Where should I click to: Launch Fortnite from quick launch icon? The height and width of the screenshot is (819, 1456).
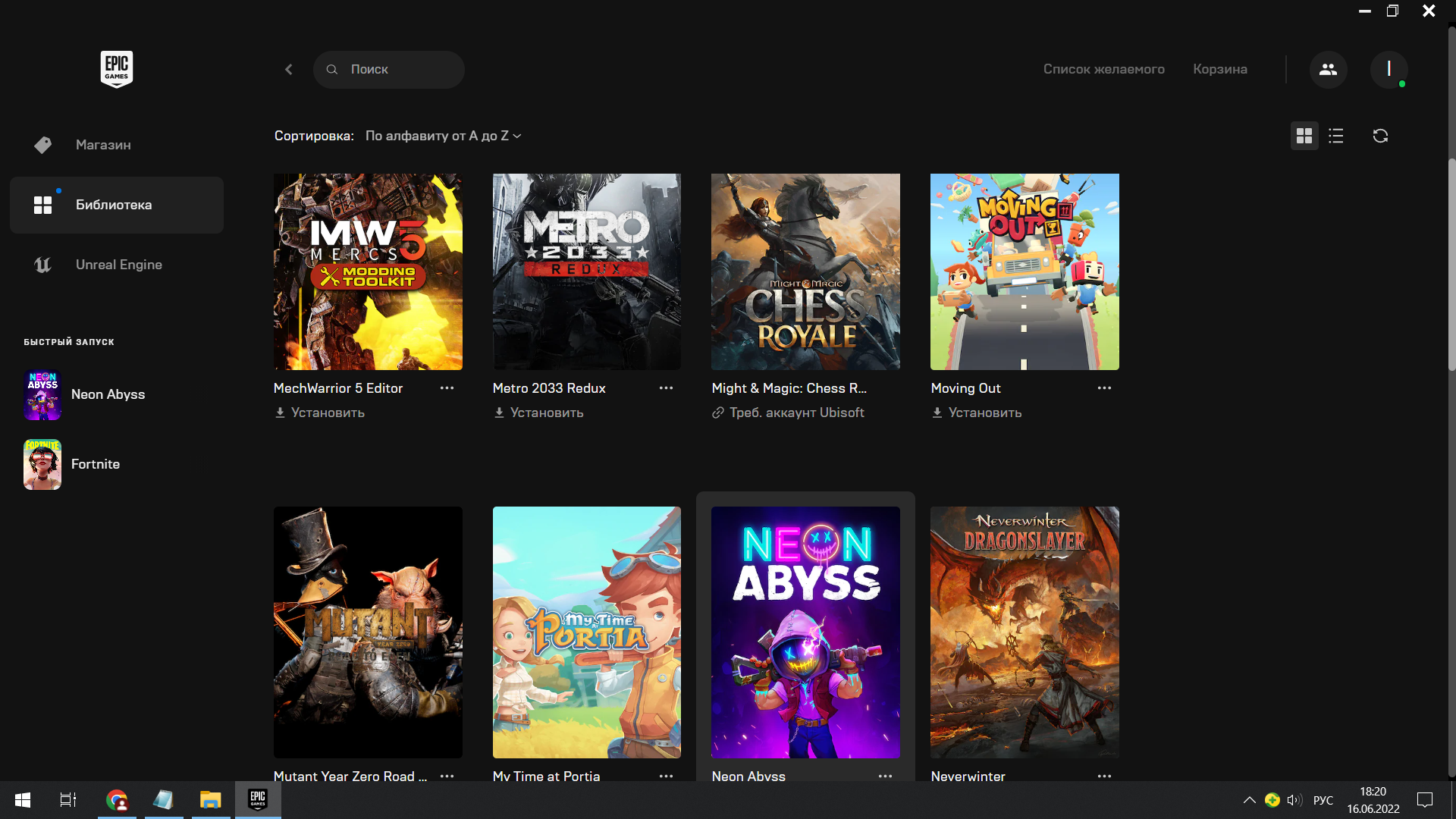[x=42, y=464]
